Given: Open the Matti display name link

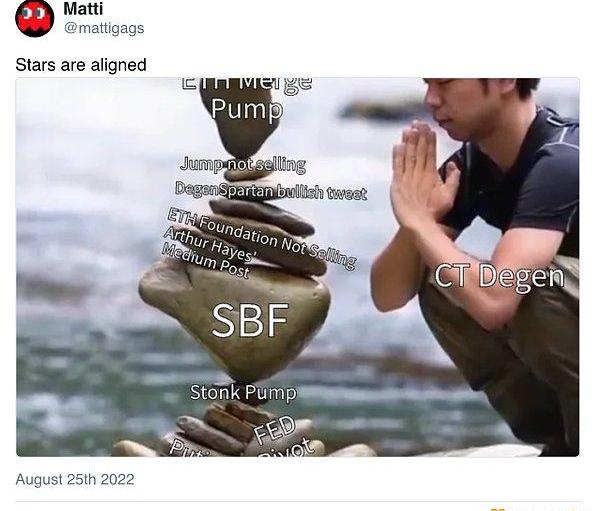Looking at the screenshot, I should pyautogui.click(x=83, y=9).
